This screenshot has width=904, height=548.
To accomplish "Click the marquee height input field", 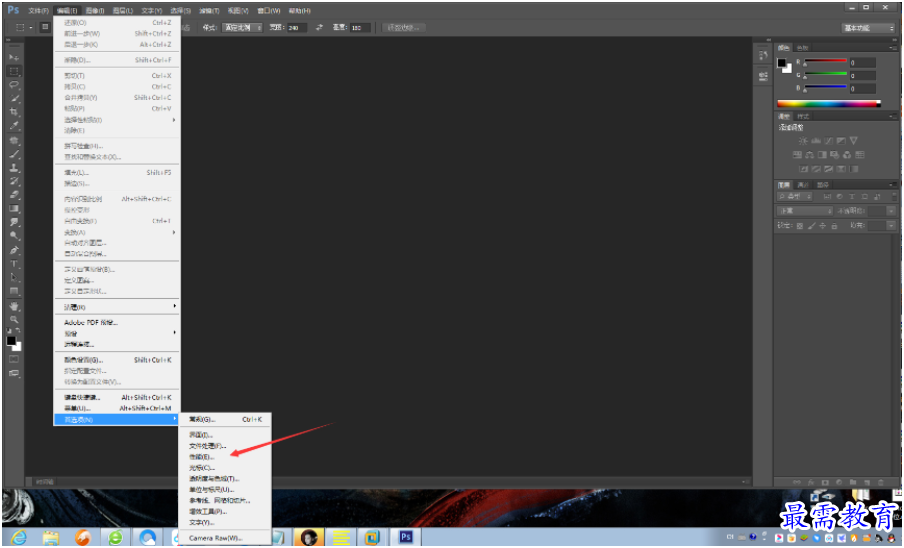I will coord(360,28).
